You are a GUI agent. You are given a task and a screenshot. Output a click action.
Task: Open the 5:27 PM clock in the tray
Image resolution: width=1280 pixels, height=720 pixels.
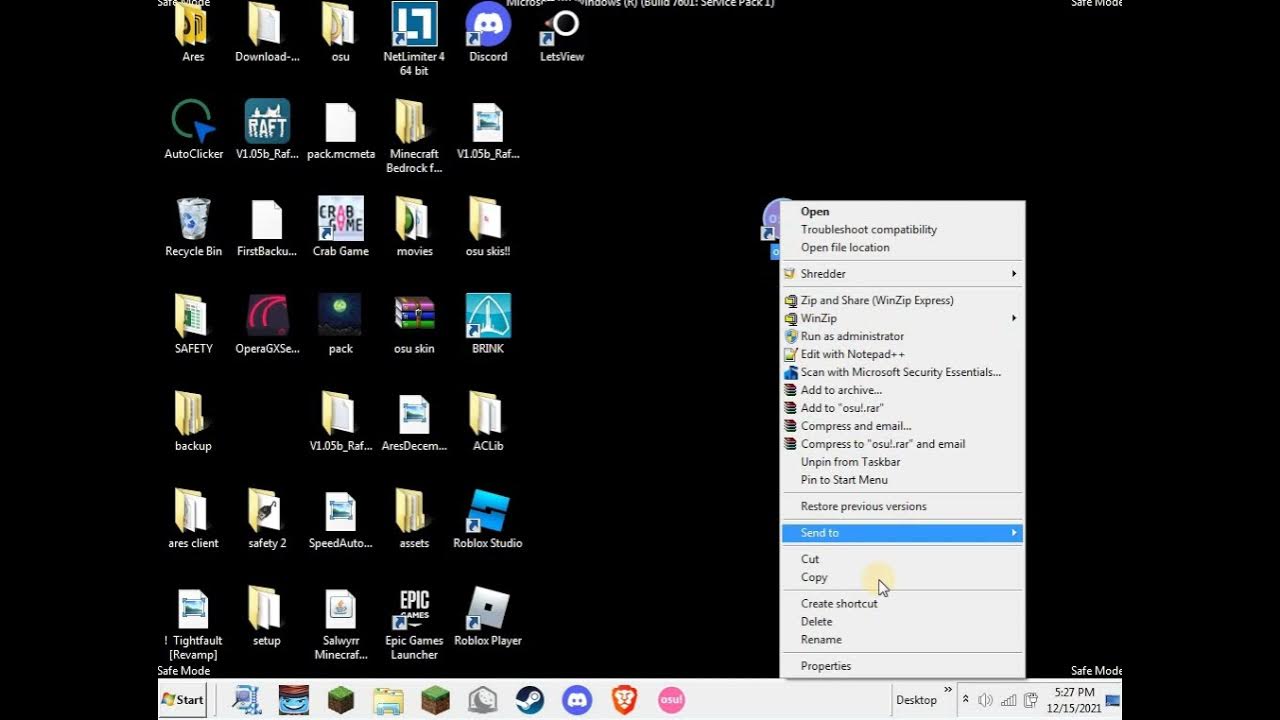(x=1074, y=699)
